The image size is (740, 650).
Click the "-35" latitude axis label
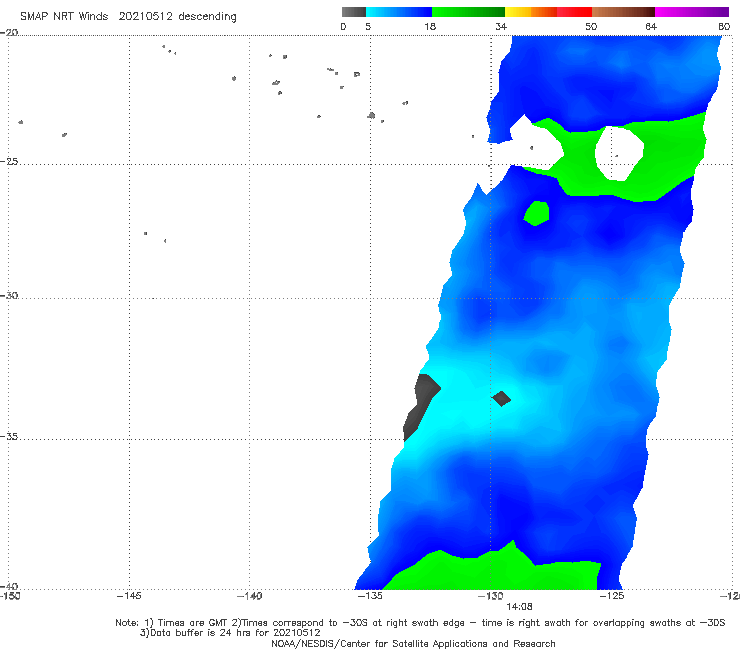click(9, 437)
